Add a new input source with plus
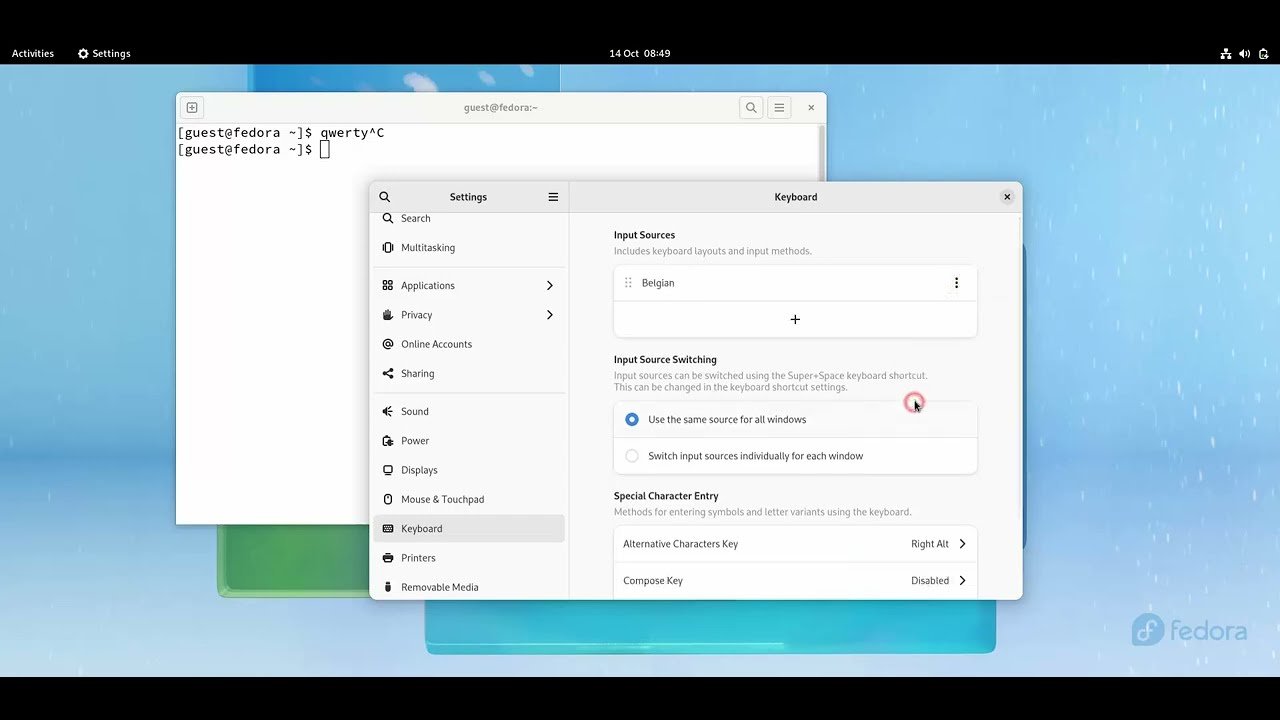 tap(795, 319)
